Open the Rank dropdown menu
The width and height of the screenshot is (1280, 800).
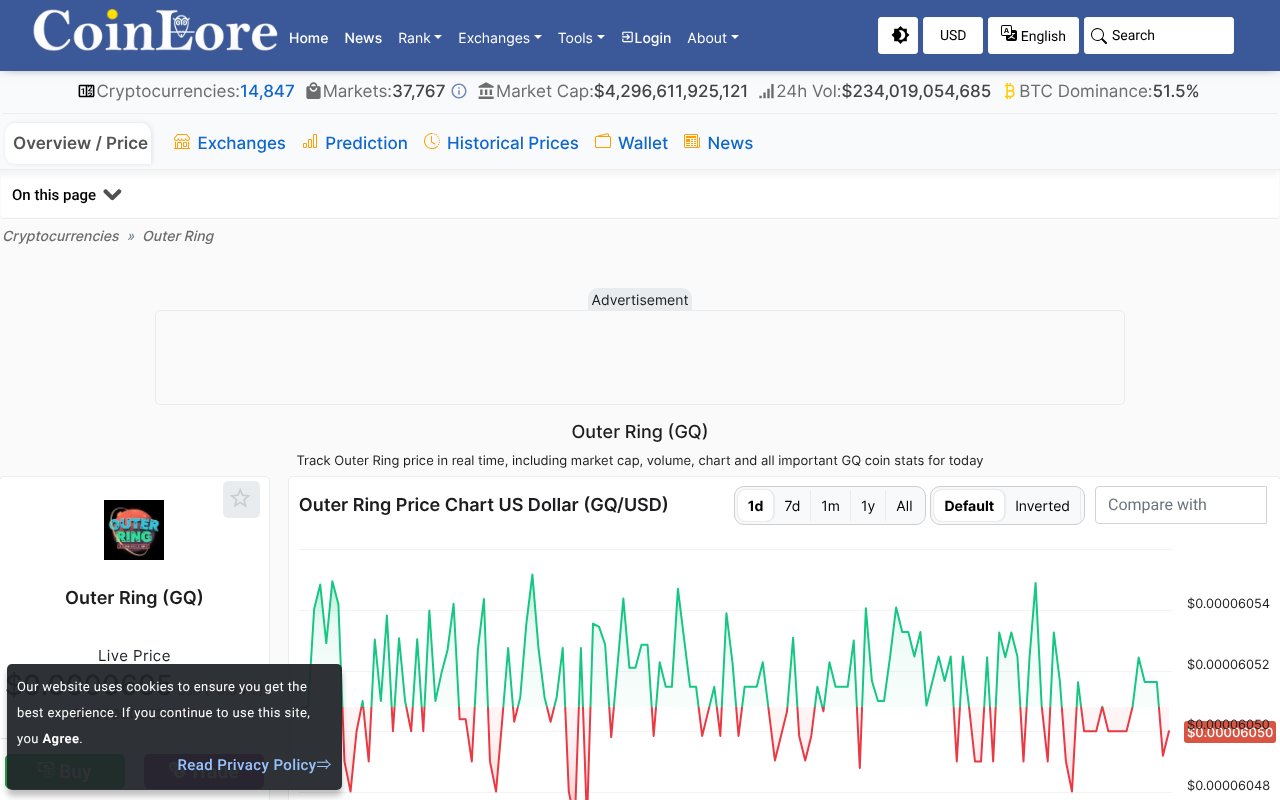419,38
